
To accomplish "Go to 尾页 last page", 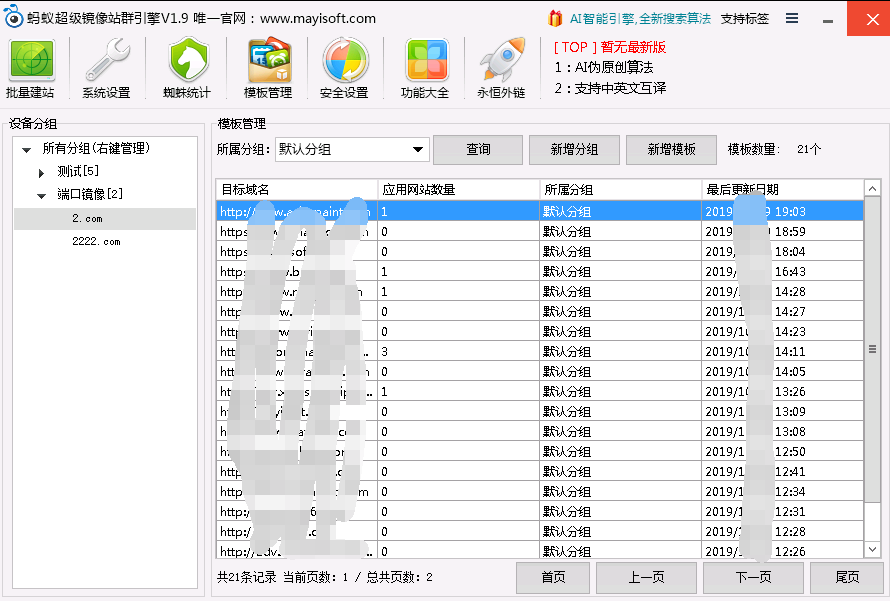I will click(847, 578).
